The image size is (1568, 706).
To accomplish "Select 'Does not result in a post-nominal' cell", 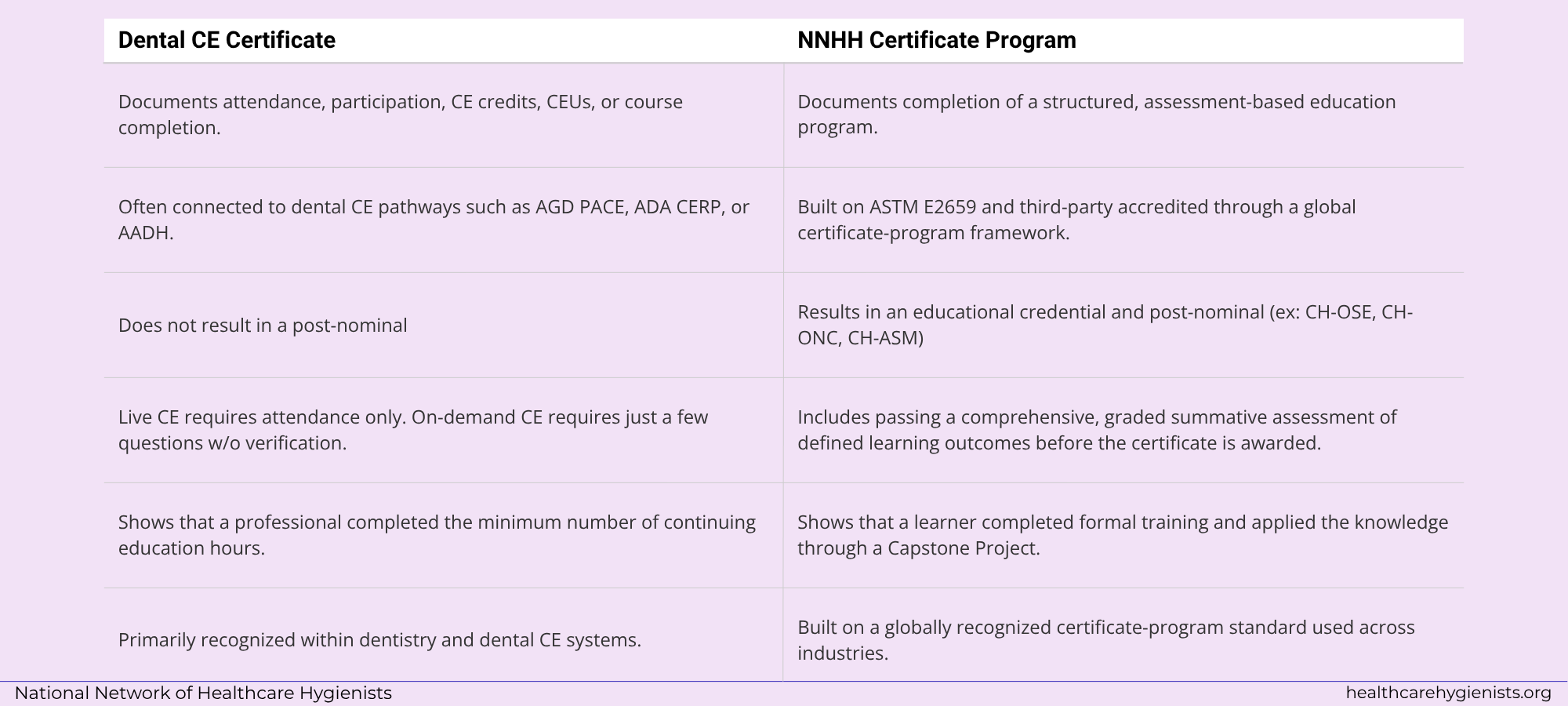I will (x=444, y=325).
